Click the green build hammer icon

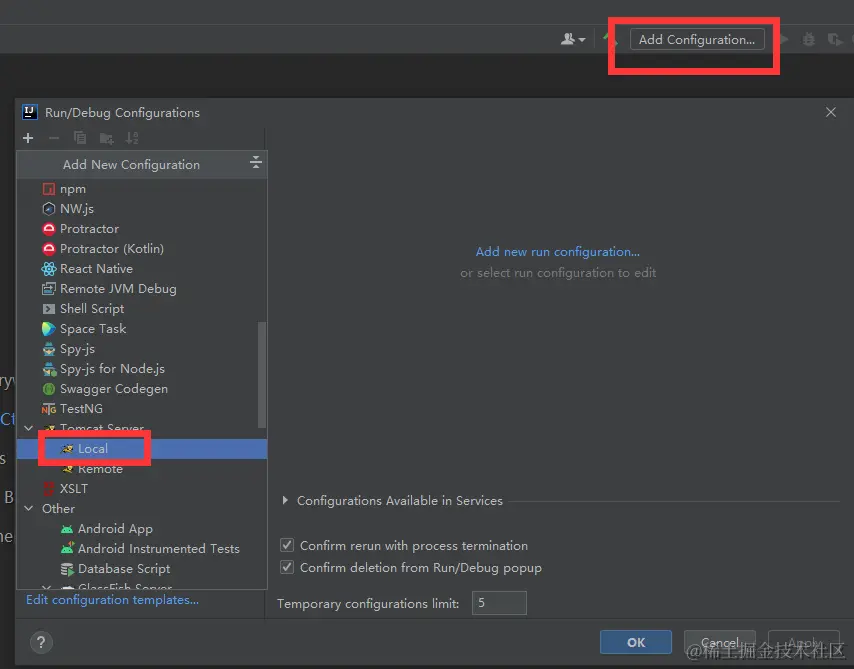click(x=609, y=39)
